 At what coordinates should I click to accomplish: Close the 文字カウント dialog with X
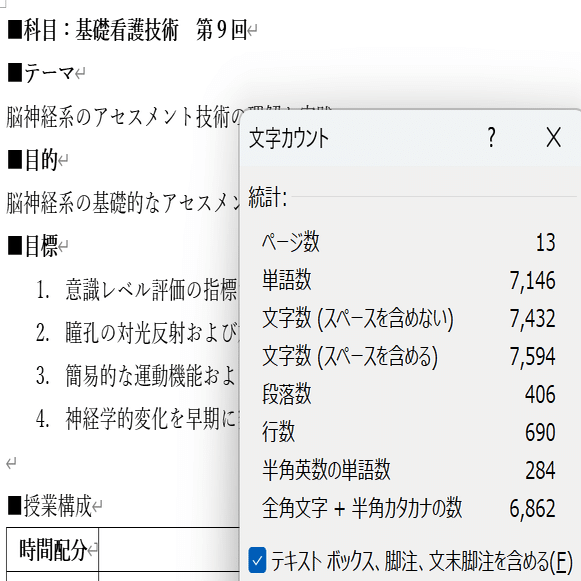pos(553,137)
